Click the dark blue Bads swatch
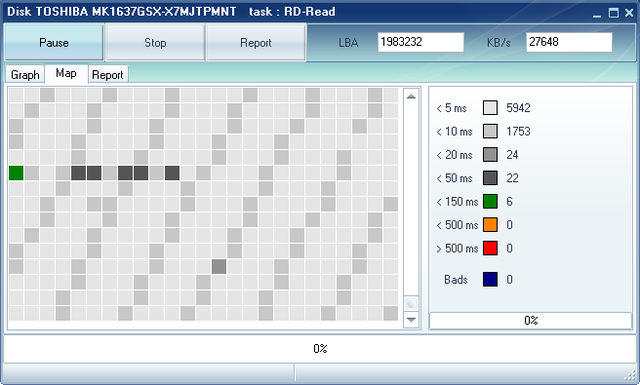The image size is (640, 385). tap(490, 280)
